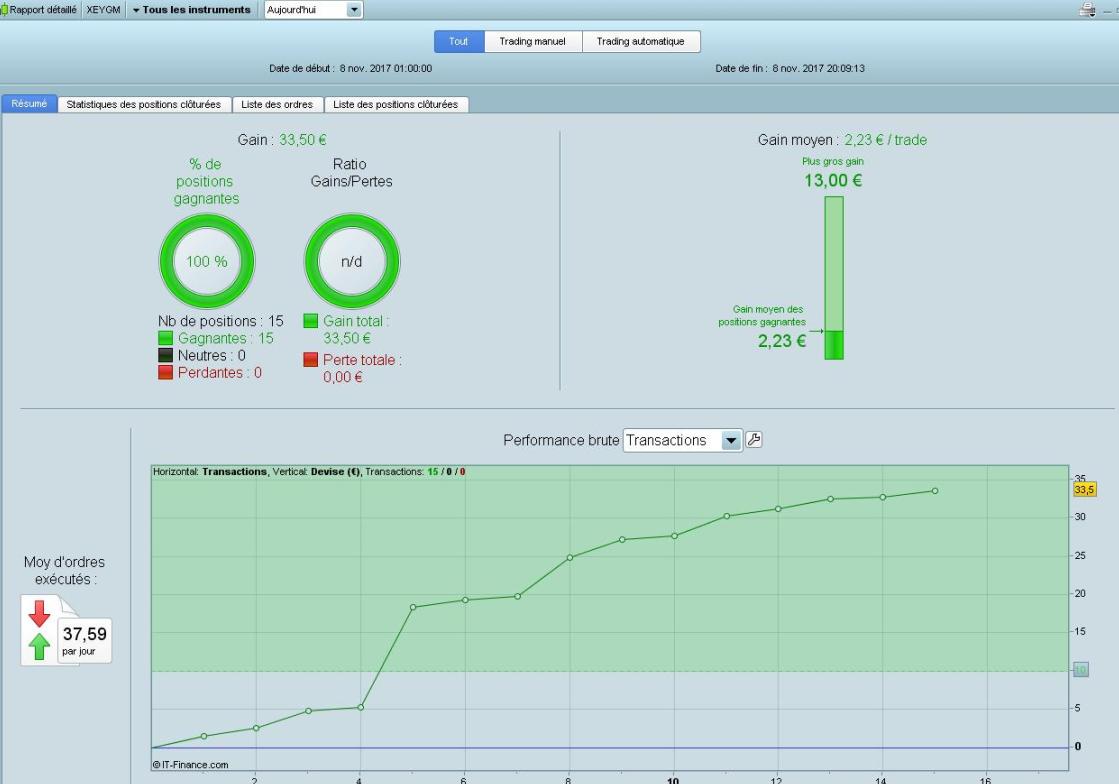Click the printer icon in top-right corner
Viewport: 1119px width, 784px height.
click(x=1087, y=9)
